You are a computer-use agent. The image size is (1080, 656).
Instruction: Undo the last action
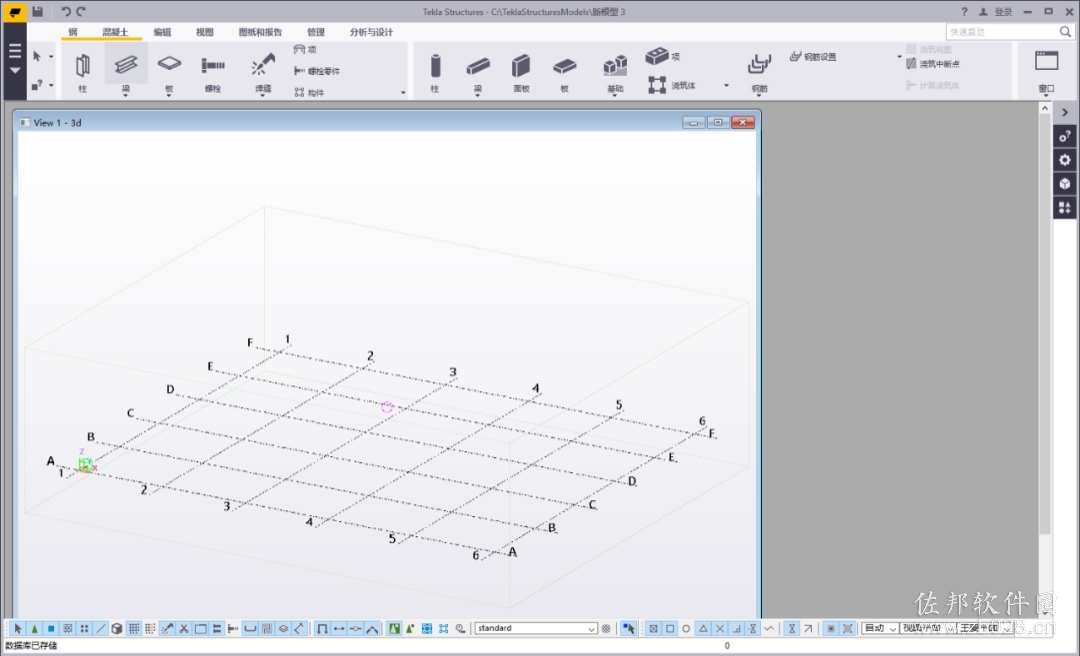65,11
